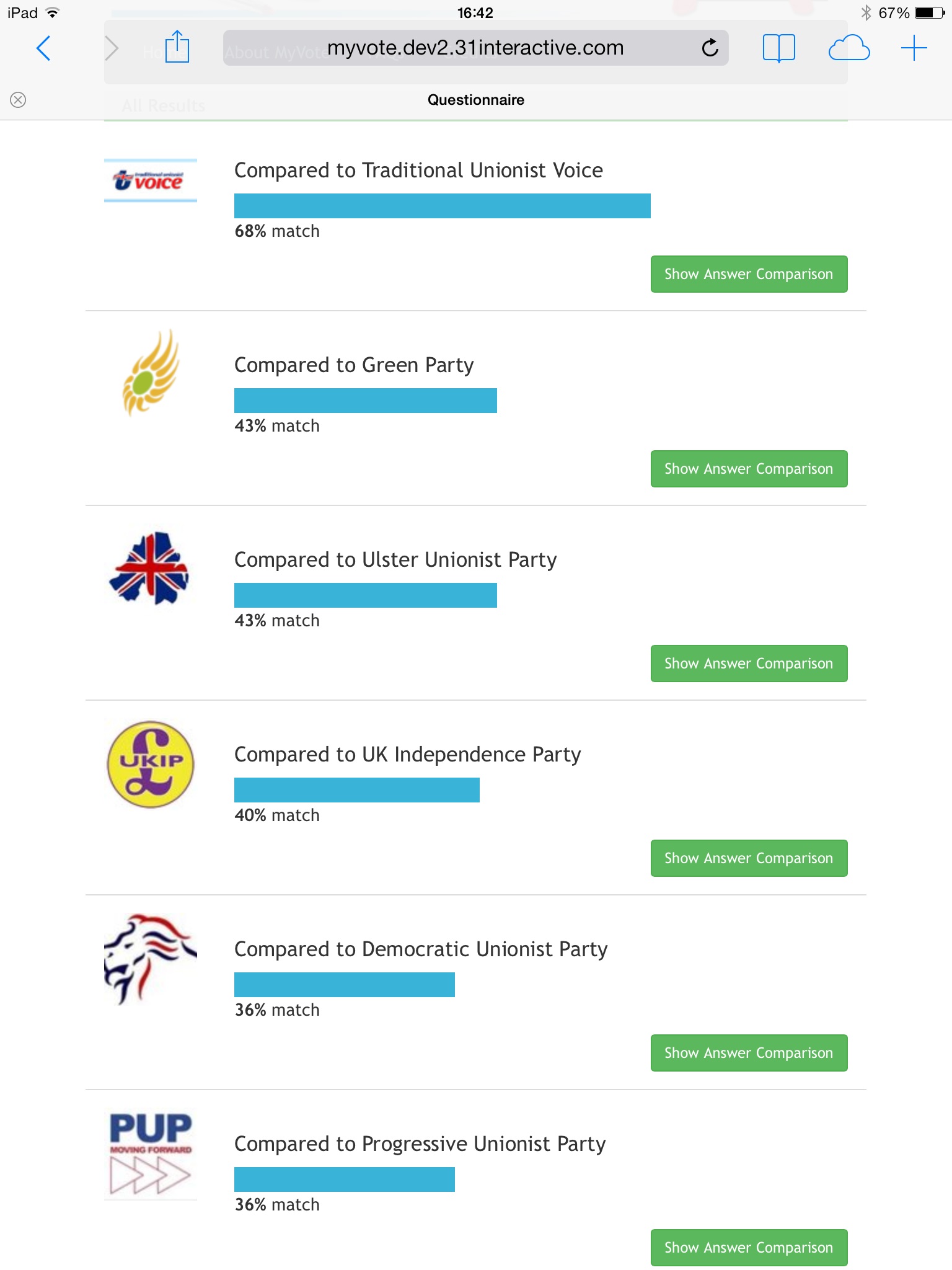The height and width of the screenshot is (1270, 952).
Task: Show Answer Comparison for Ulster Unionist Party
Action: [749, 664]
